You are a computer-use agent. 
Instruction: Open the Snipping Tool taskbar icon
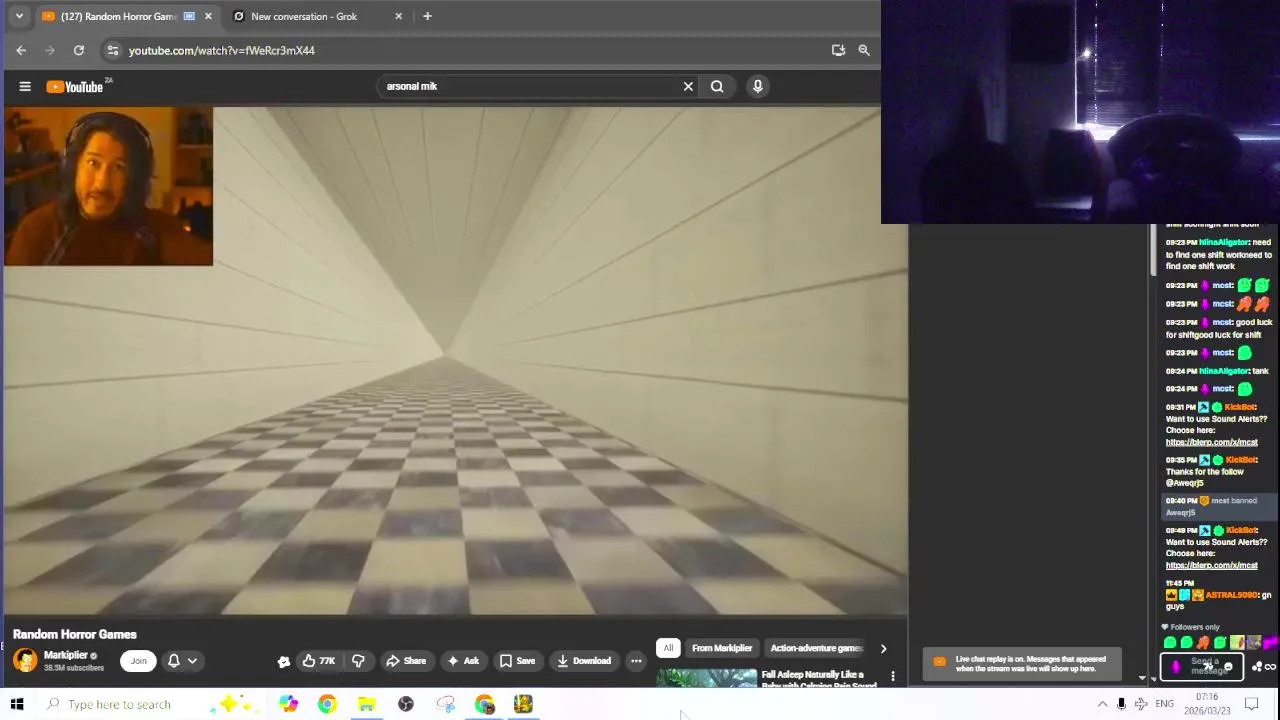445,704
